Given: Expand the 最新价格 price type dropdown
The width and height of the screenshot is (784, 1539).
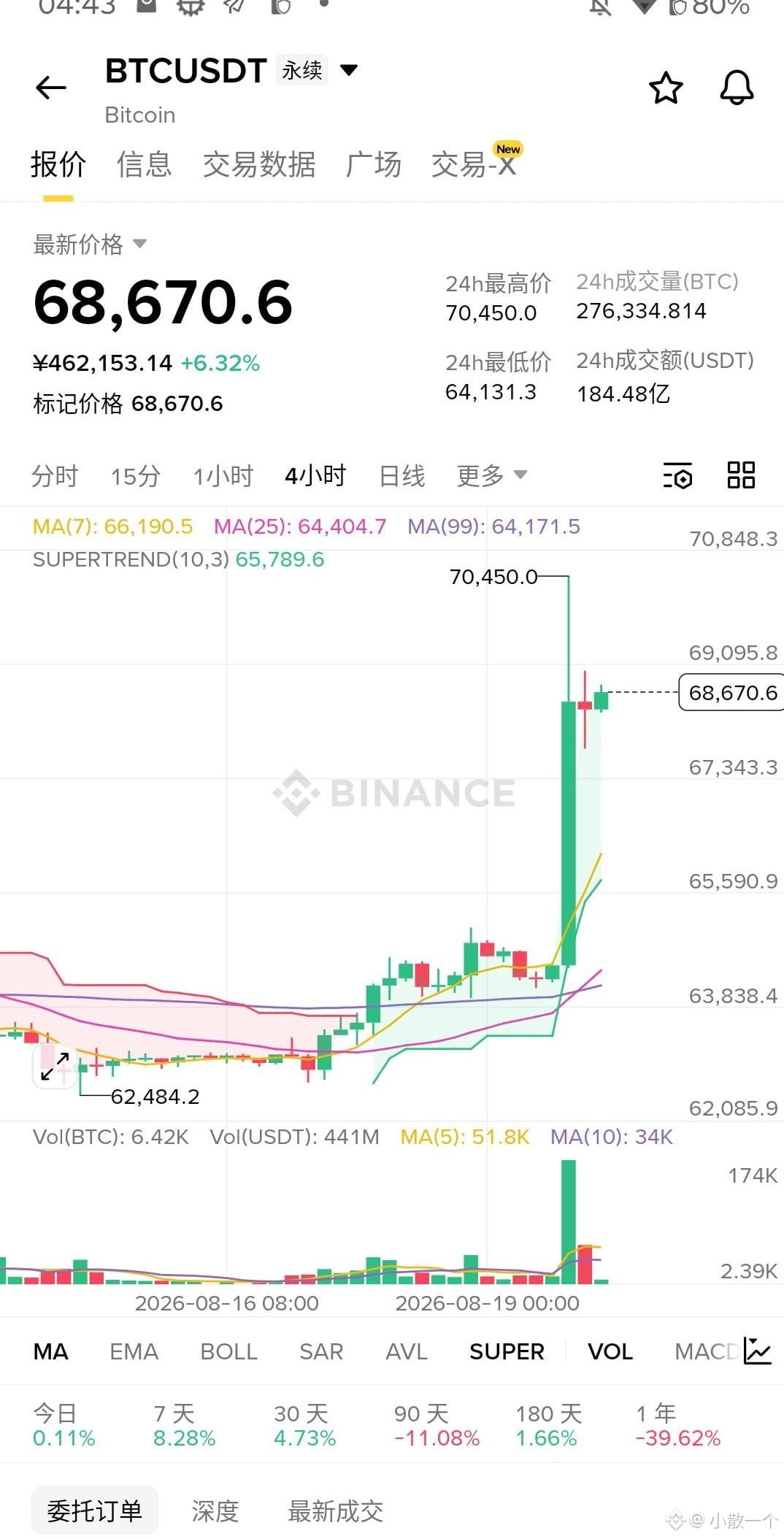Looking at the screenshot, I should pyautogui.click(x=140, y=243).
